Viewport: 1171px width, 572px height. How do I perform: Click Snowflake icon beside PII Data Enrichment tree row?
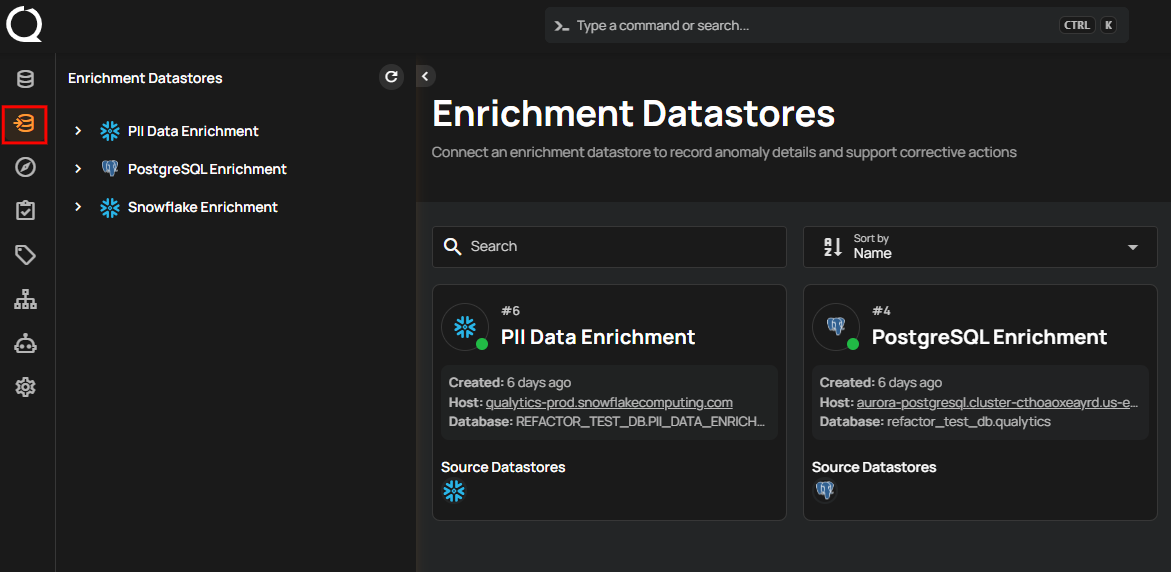[x=110, y=131]
